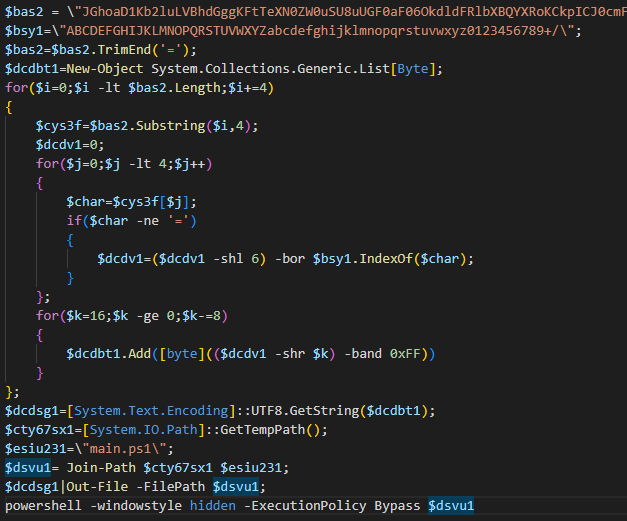
Task: Click the base64 string starting with JGhoaD1Kb2lu
Action: [x=354, y=12]
